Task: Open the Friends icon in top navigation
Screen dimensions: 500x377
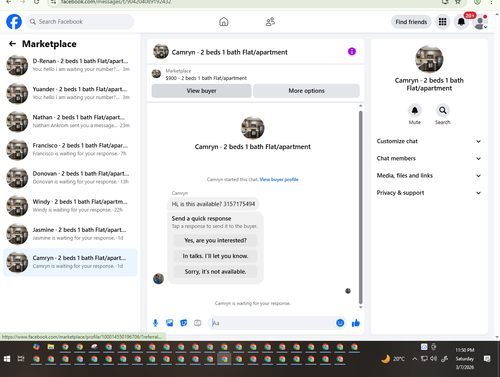Action: coord(270,22)
